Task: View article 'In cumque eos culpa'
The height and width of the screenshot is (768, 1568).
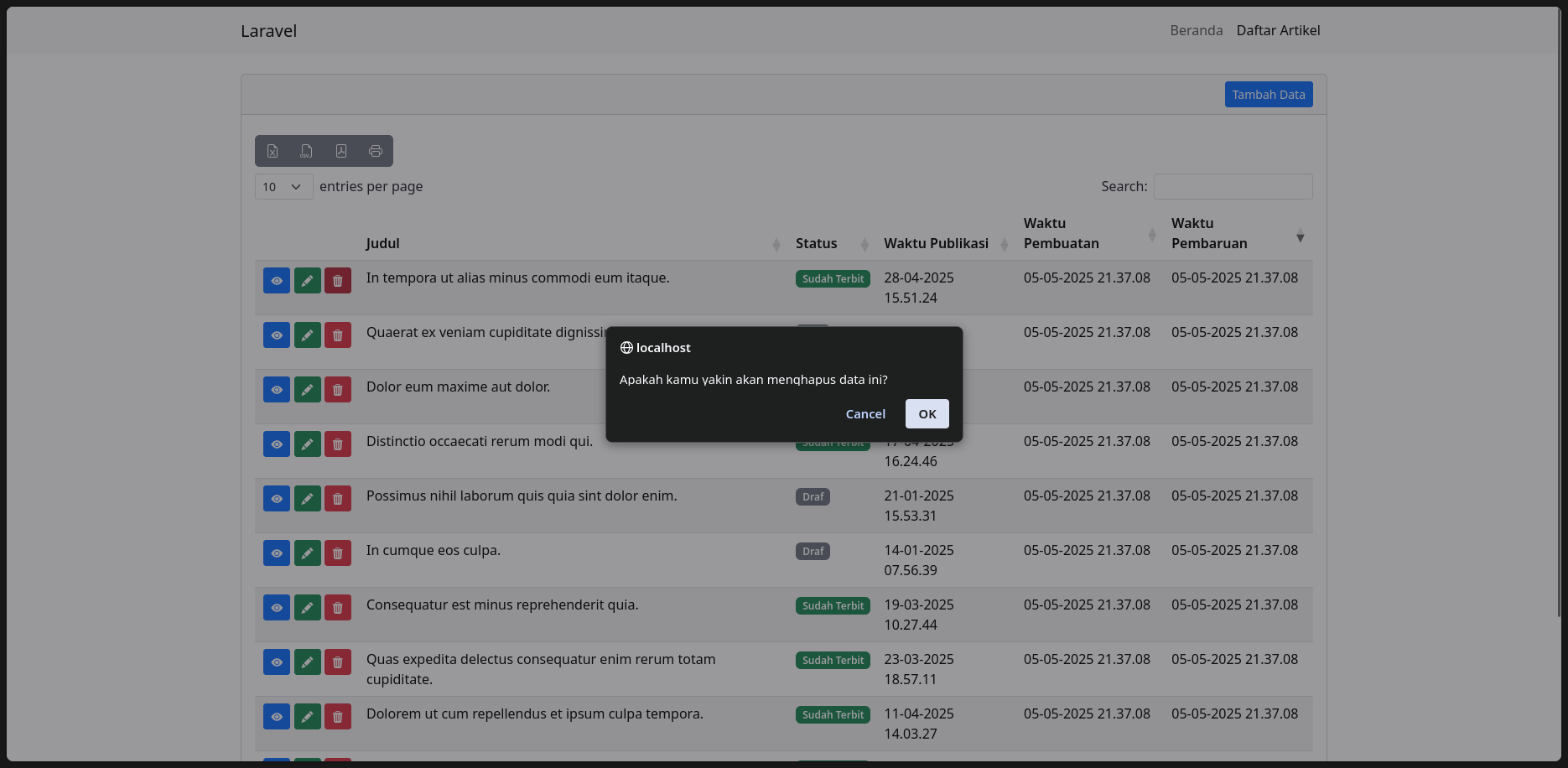Action: click(277, 553)
